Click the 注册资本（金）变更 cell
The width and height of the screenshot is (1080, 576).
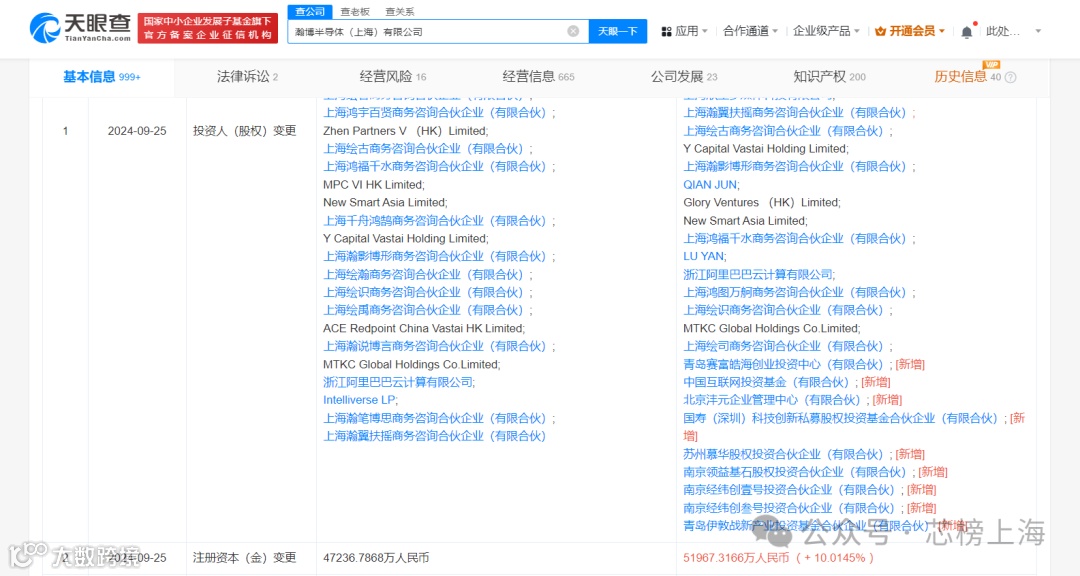[x=245, y=558]
